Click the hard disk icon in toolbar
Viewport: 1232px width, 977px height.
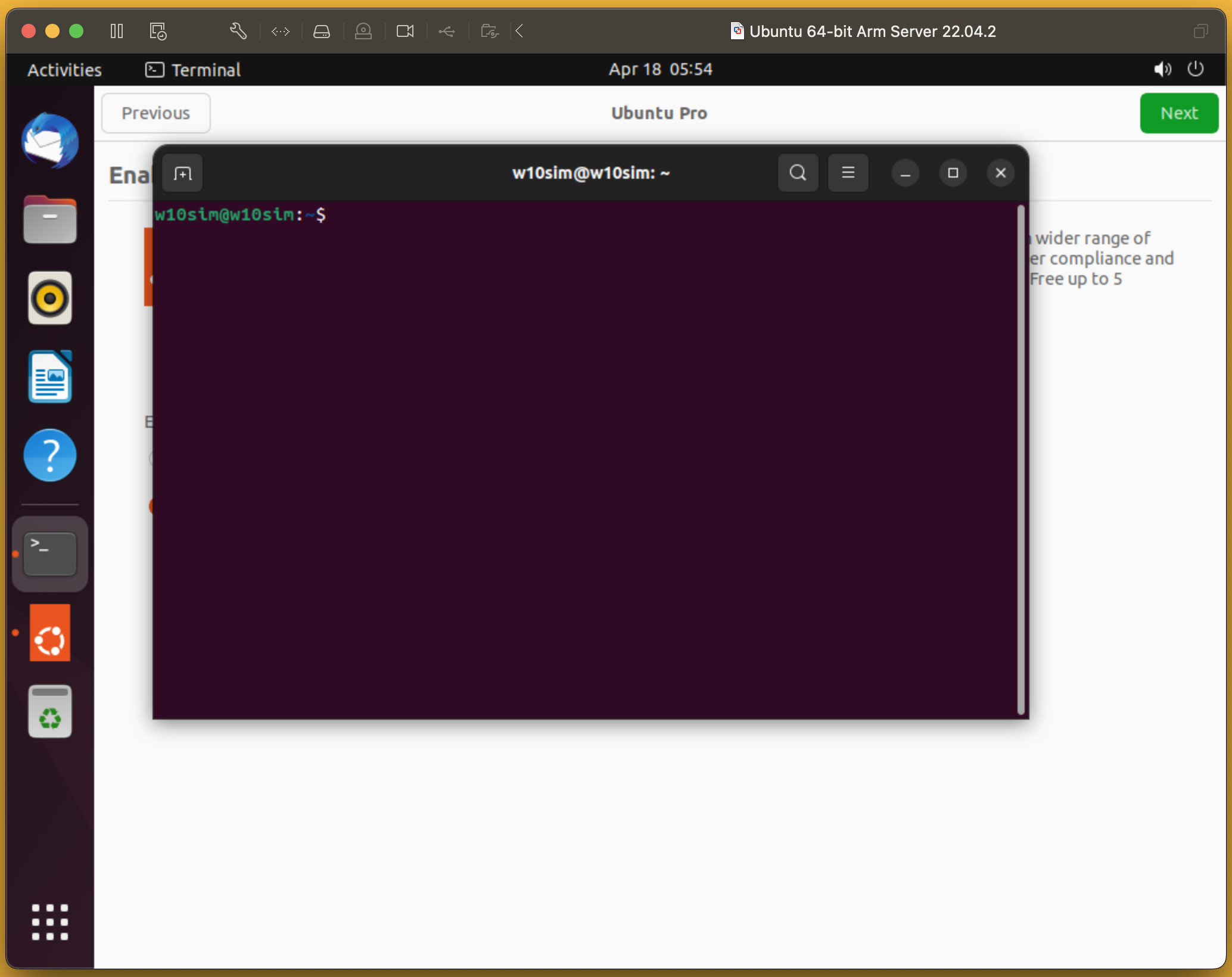[x=322, y=31]
